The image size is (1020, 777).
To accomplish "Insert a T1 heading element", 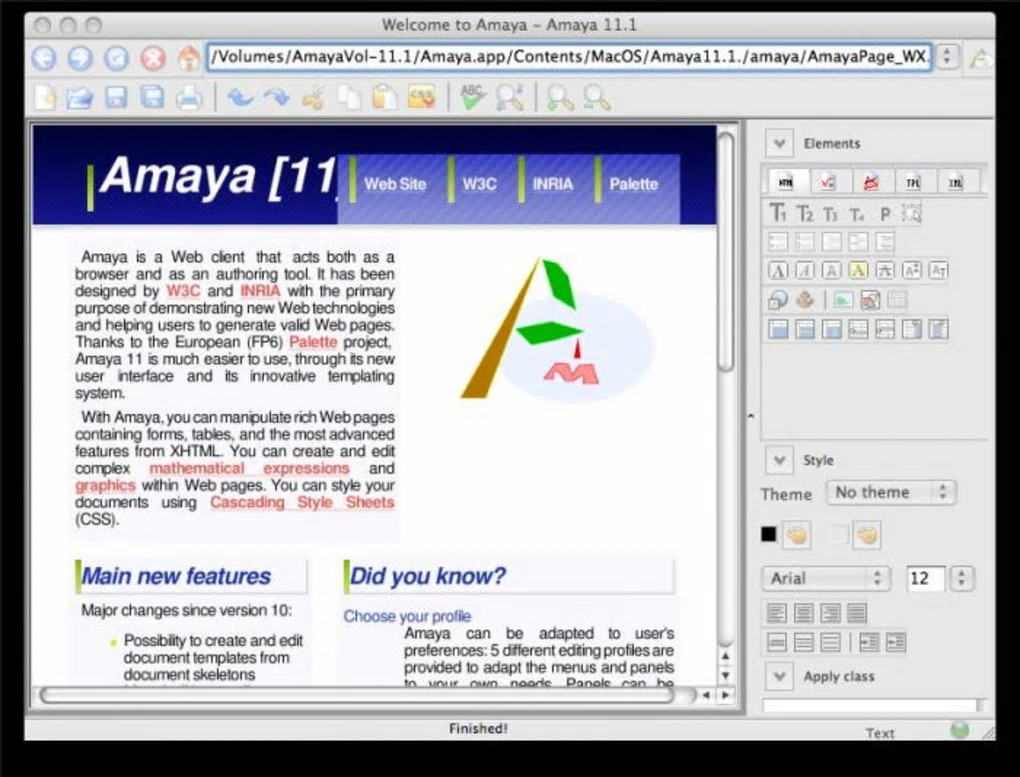I will [778, 213].
